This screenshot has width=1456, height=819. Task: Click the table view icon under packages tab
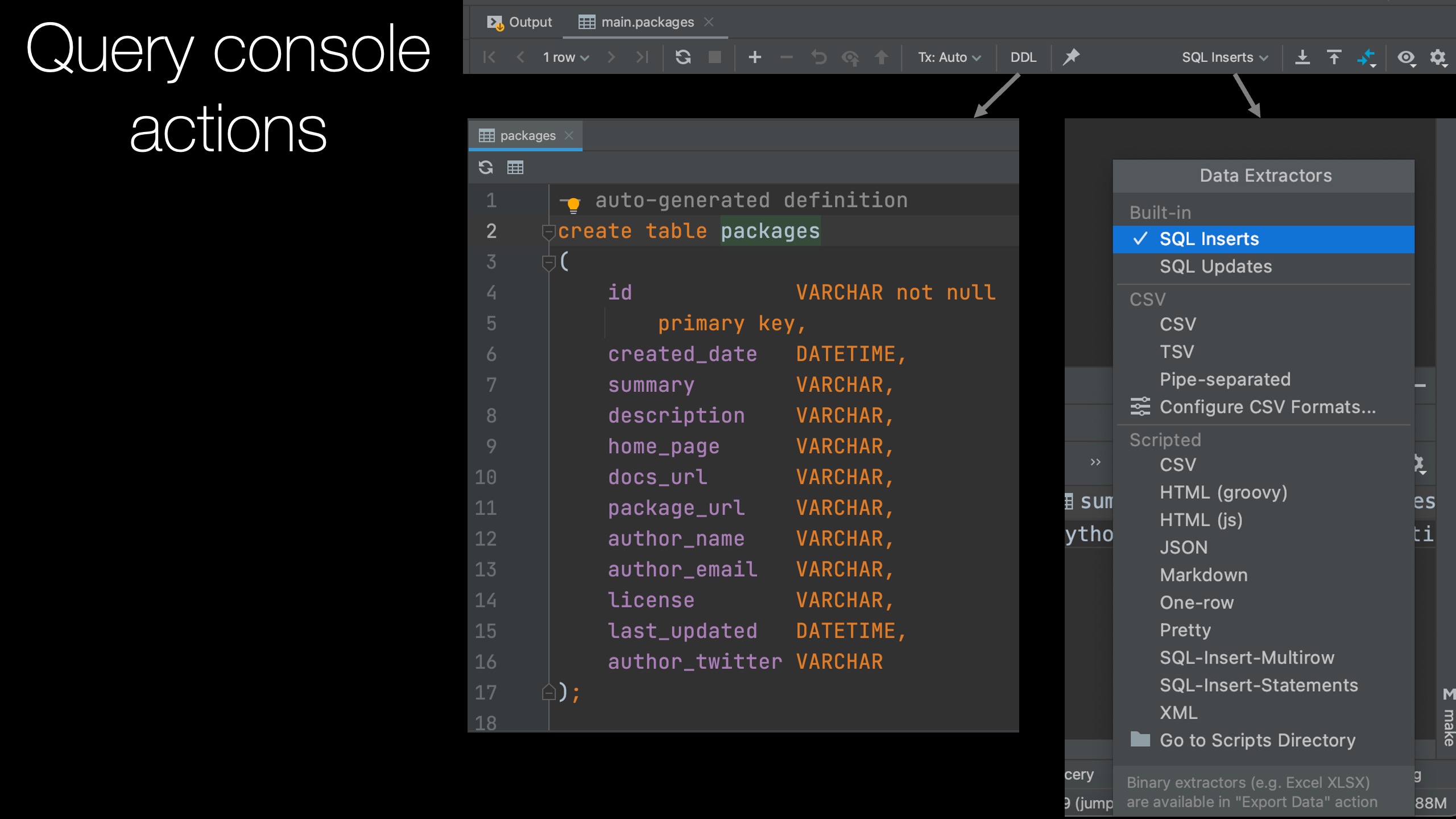515,167
